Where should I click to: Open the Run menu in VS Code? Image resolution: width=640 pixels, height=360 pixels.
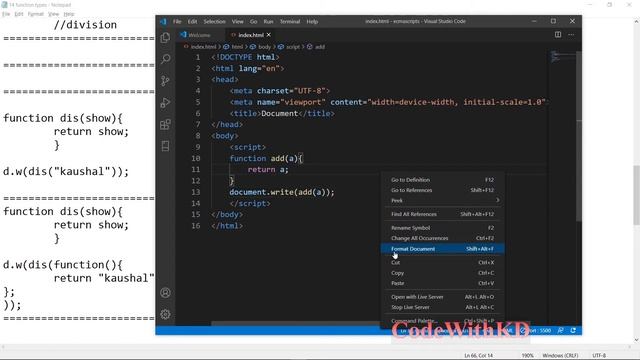(268, 21)
